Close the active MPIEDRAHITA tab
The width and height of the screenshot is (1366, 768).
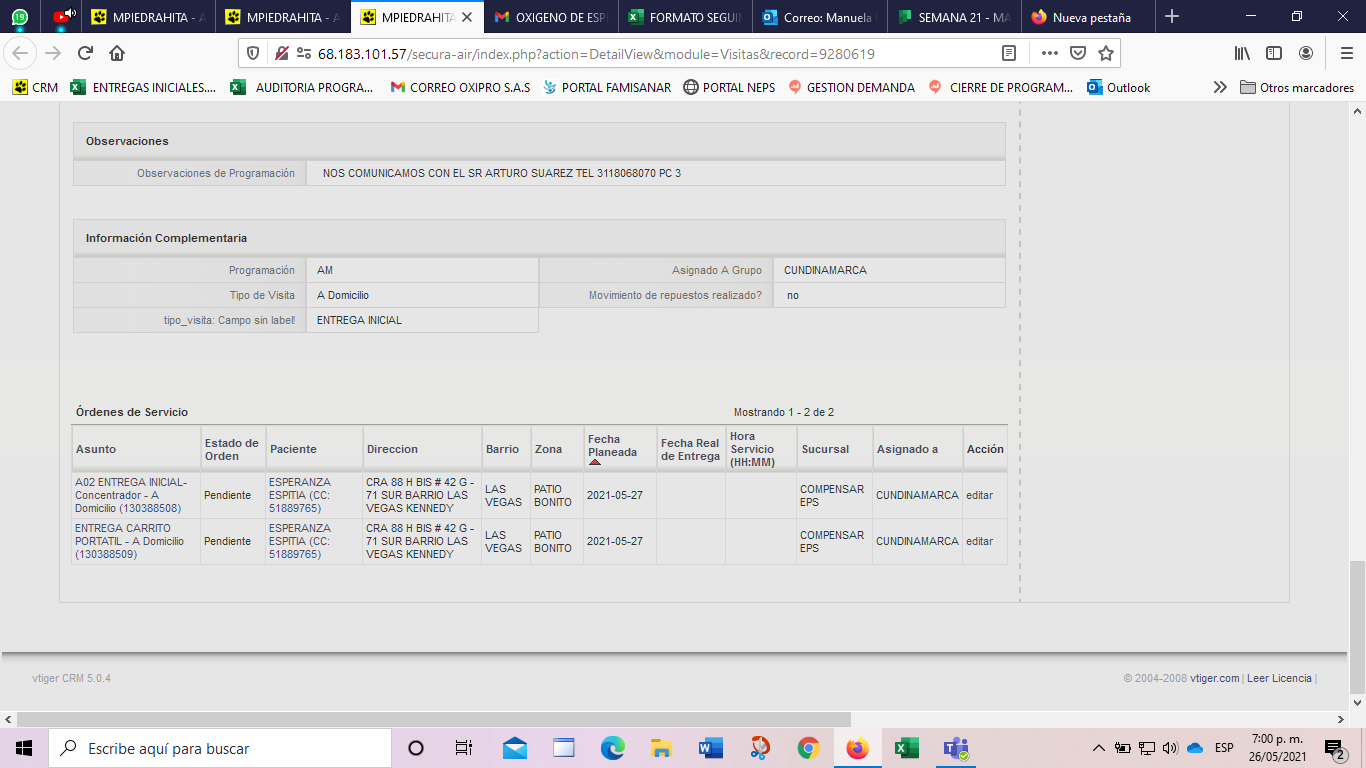(466, 17)
